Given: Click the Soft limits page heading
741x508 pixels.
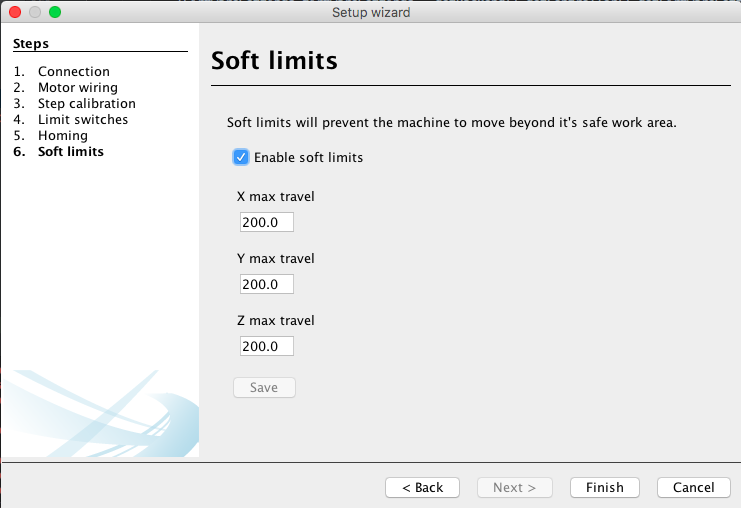Looking at the screenshot, I should pyautogui.click(x=274, y=60).
